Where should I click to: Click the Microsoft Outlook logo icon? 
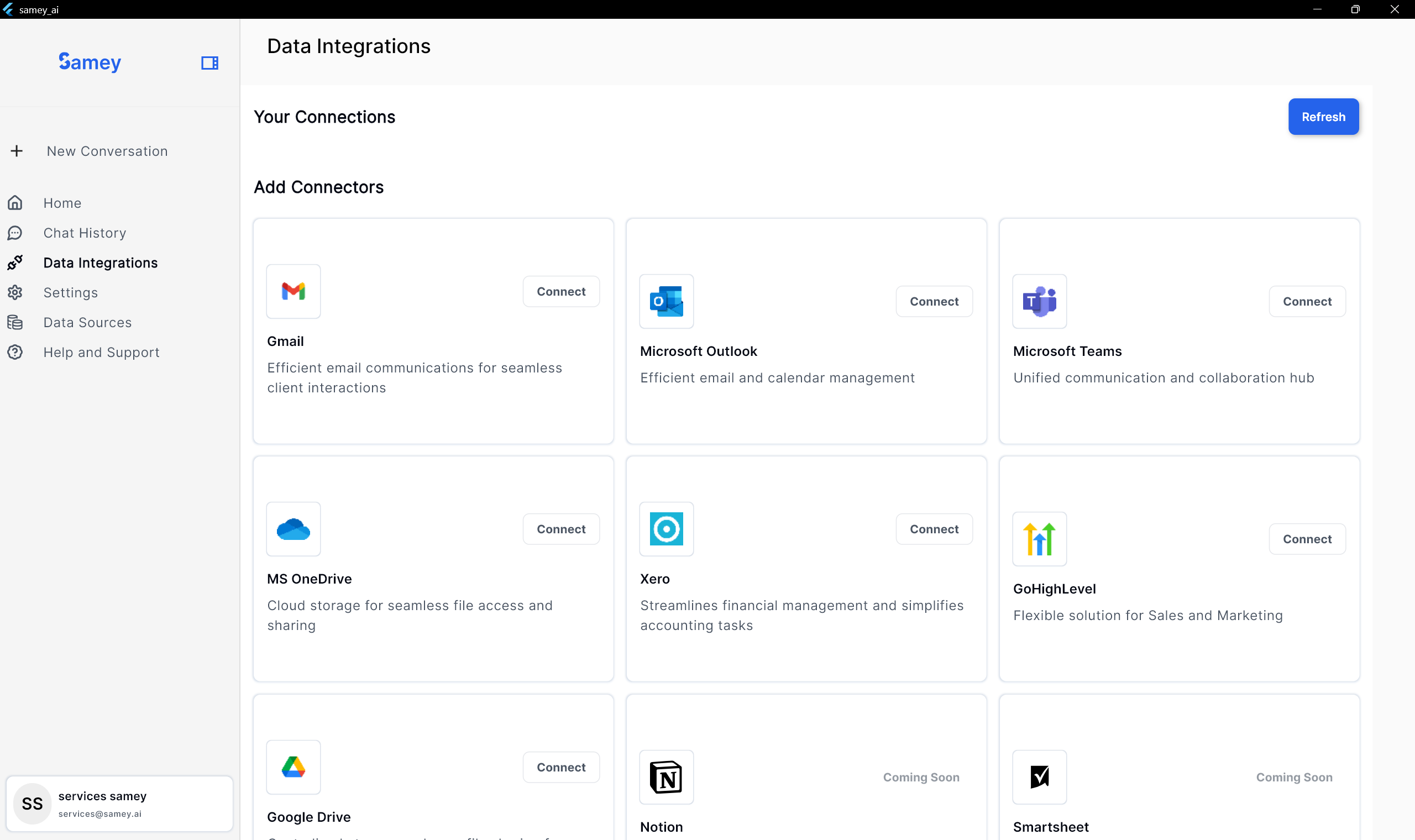click(x=666, y=301)
